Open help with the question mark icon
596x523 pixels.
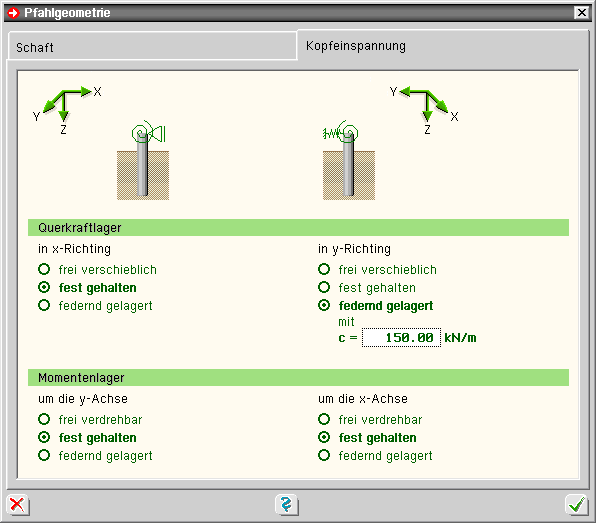[x=287, y=505]
